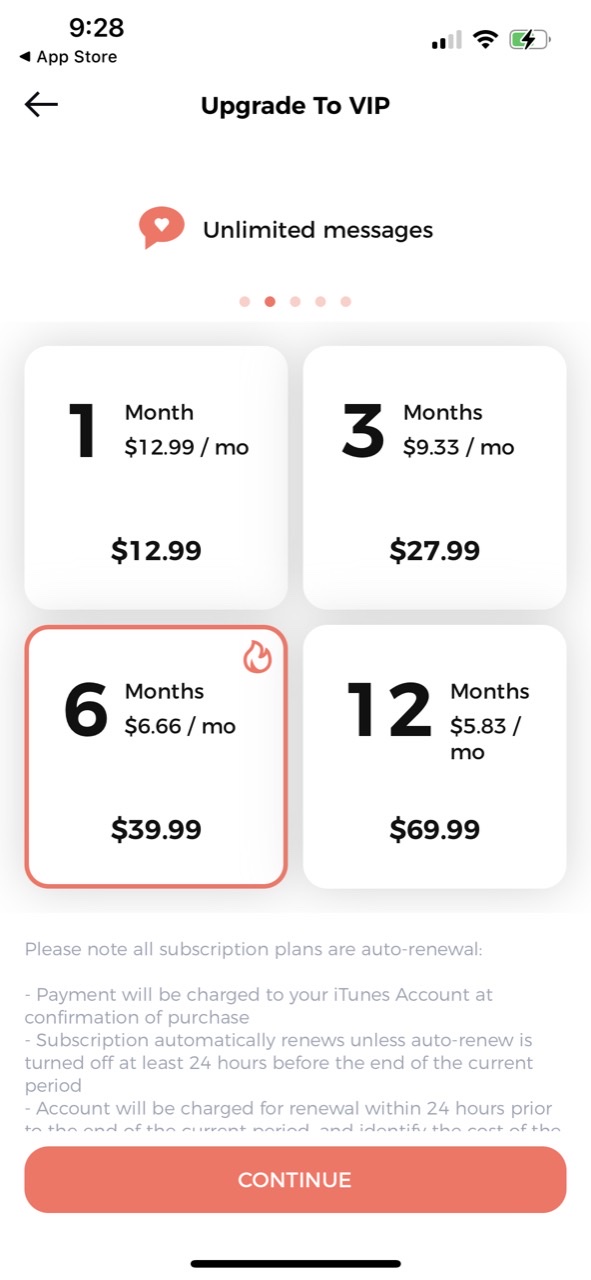Go to fourth carousel page dot
The image size is (591, 1280).
320,301
